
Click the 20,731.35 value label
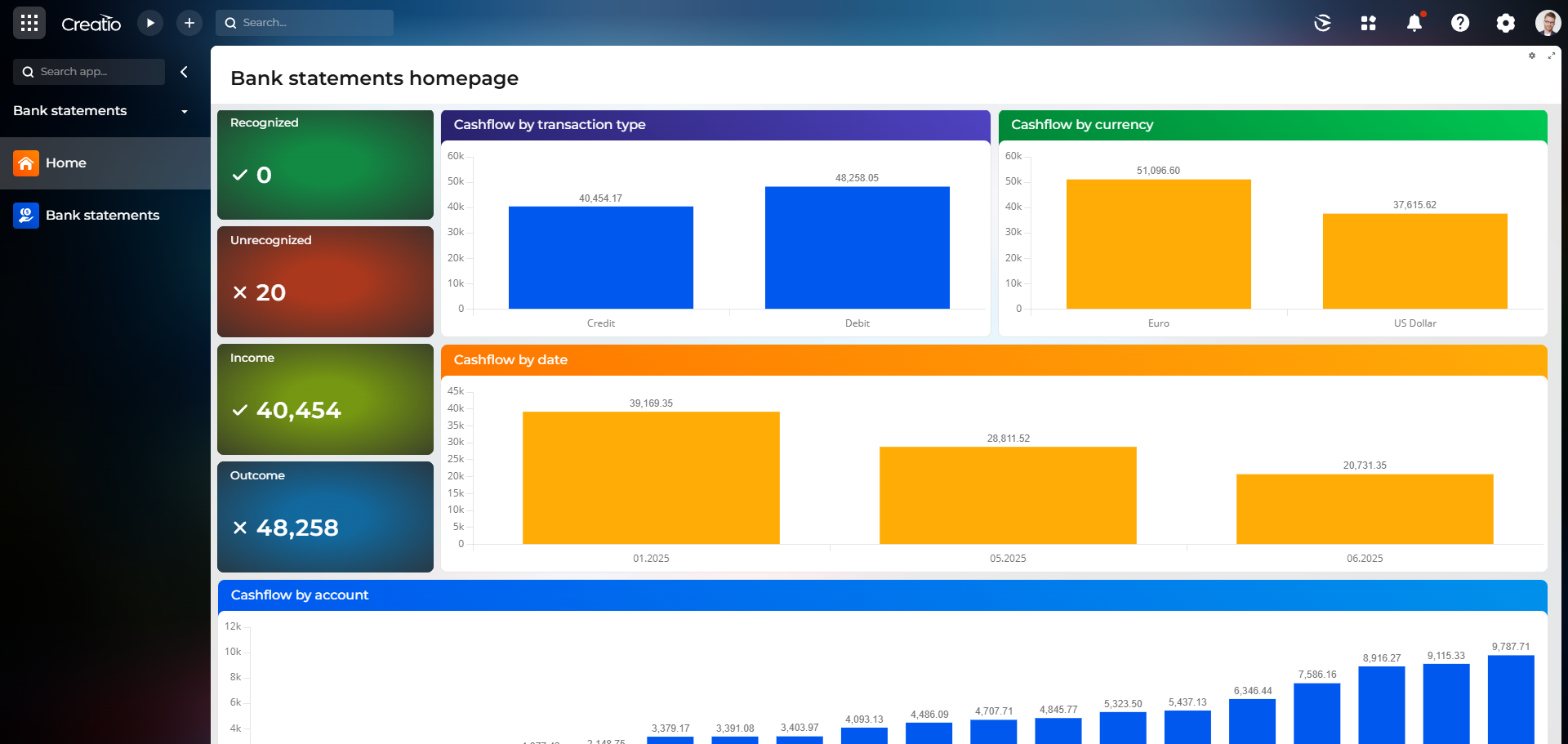[x=1365, y=466]
